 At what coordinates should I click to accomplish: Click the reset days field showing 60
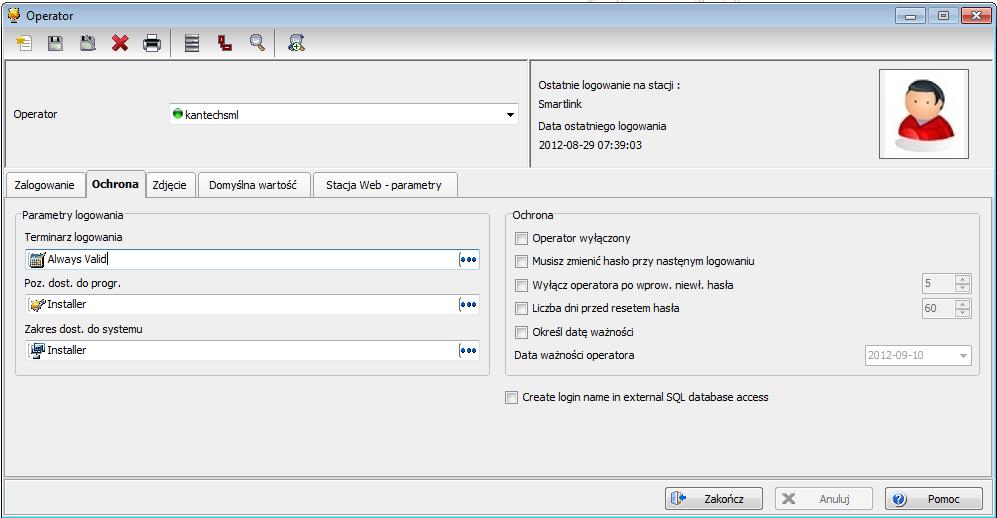(938, 308)
